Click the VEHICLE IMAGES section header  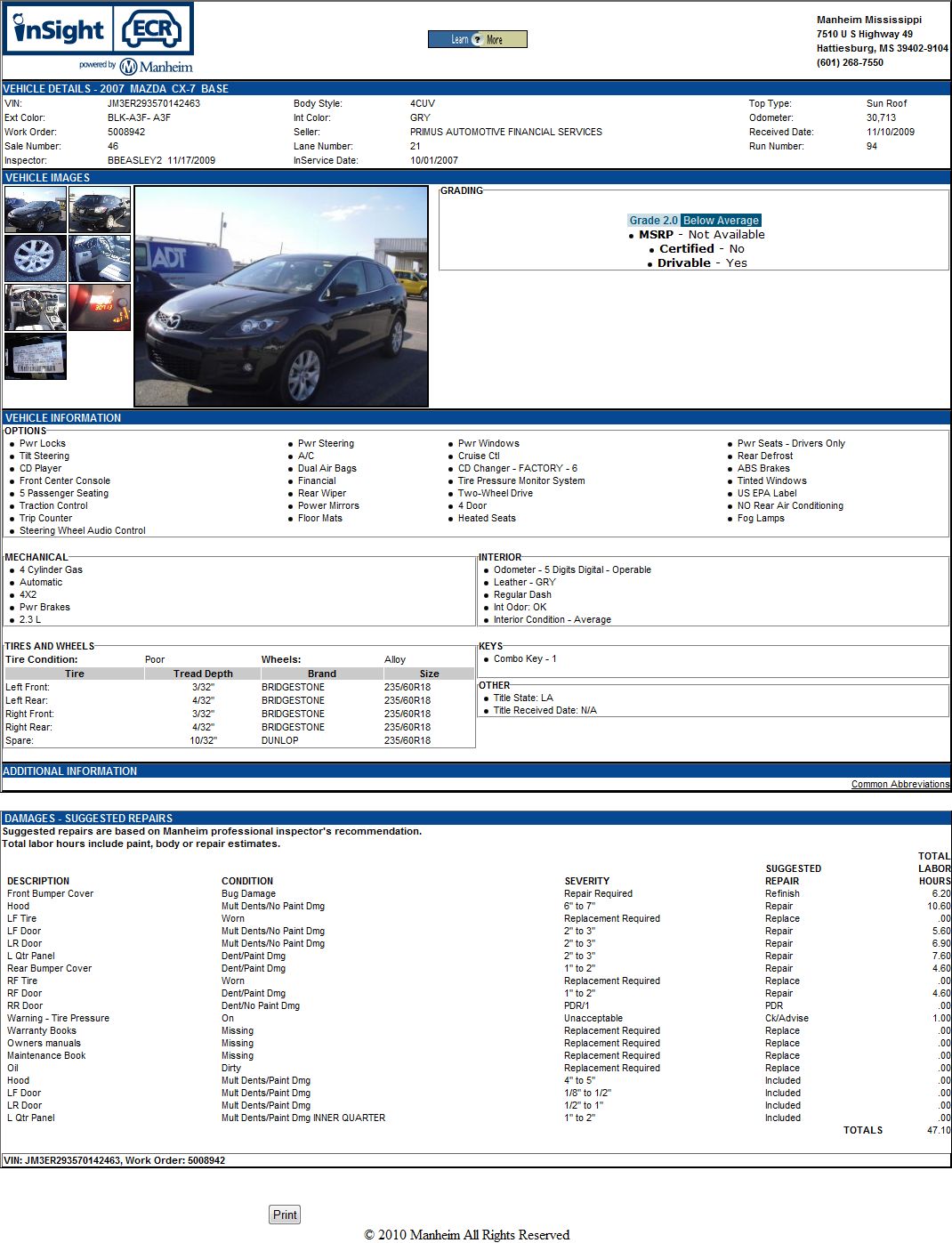[x=476, y=177]
